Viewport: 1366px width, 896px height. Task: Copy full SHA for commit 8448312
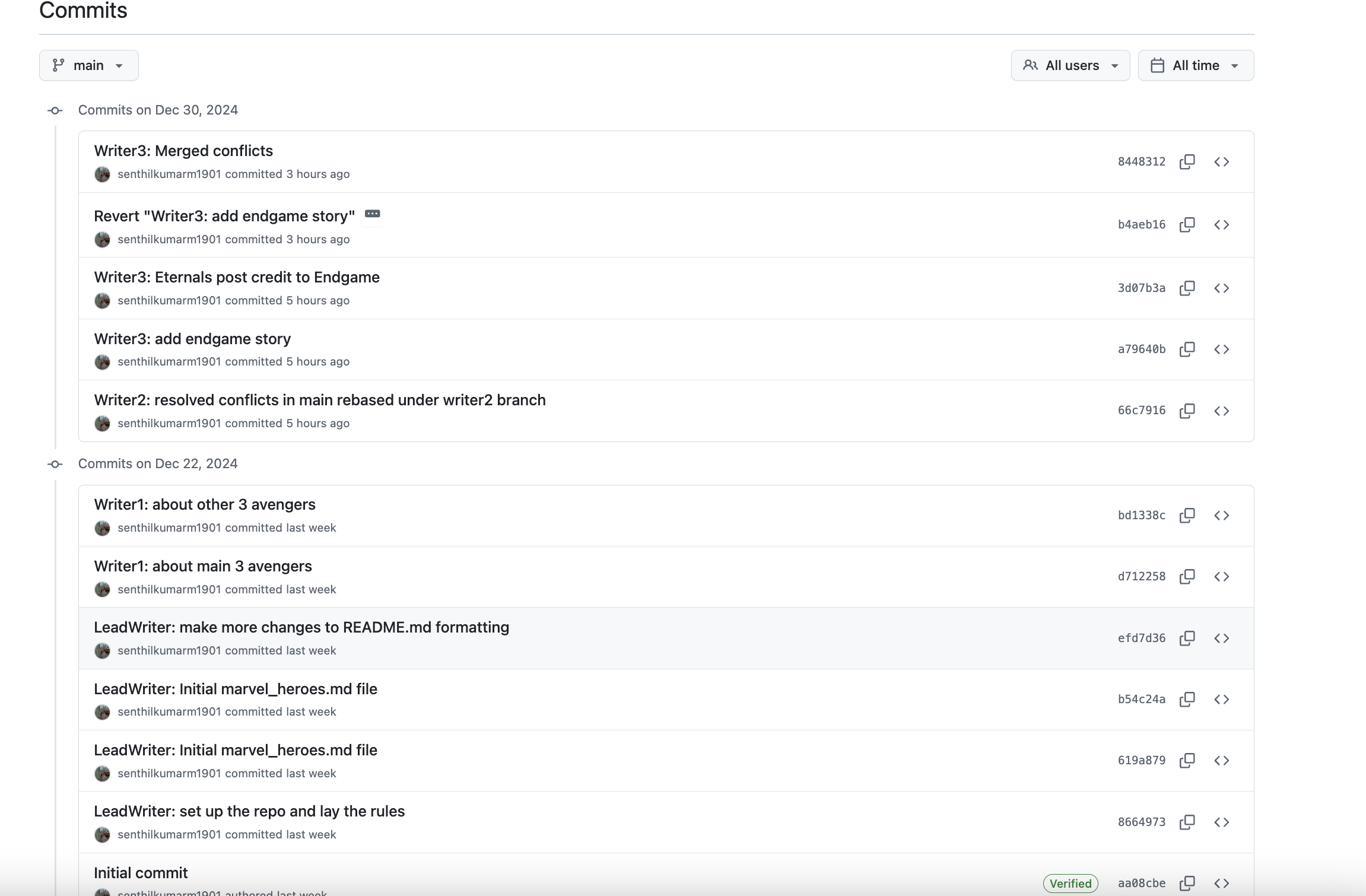(x=1187, y=162)
